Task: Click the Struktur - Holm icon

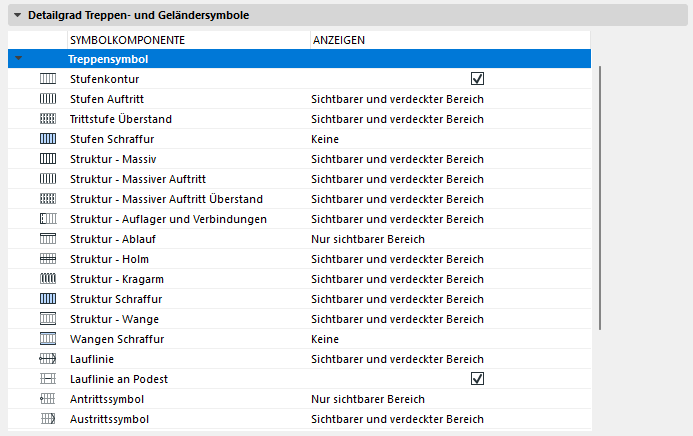Action: (x=48, y=259)
